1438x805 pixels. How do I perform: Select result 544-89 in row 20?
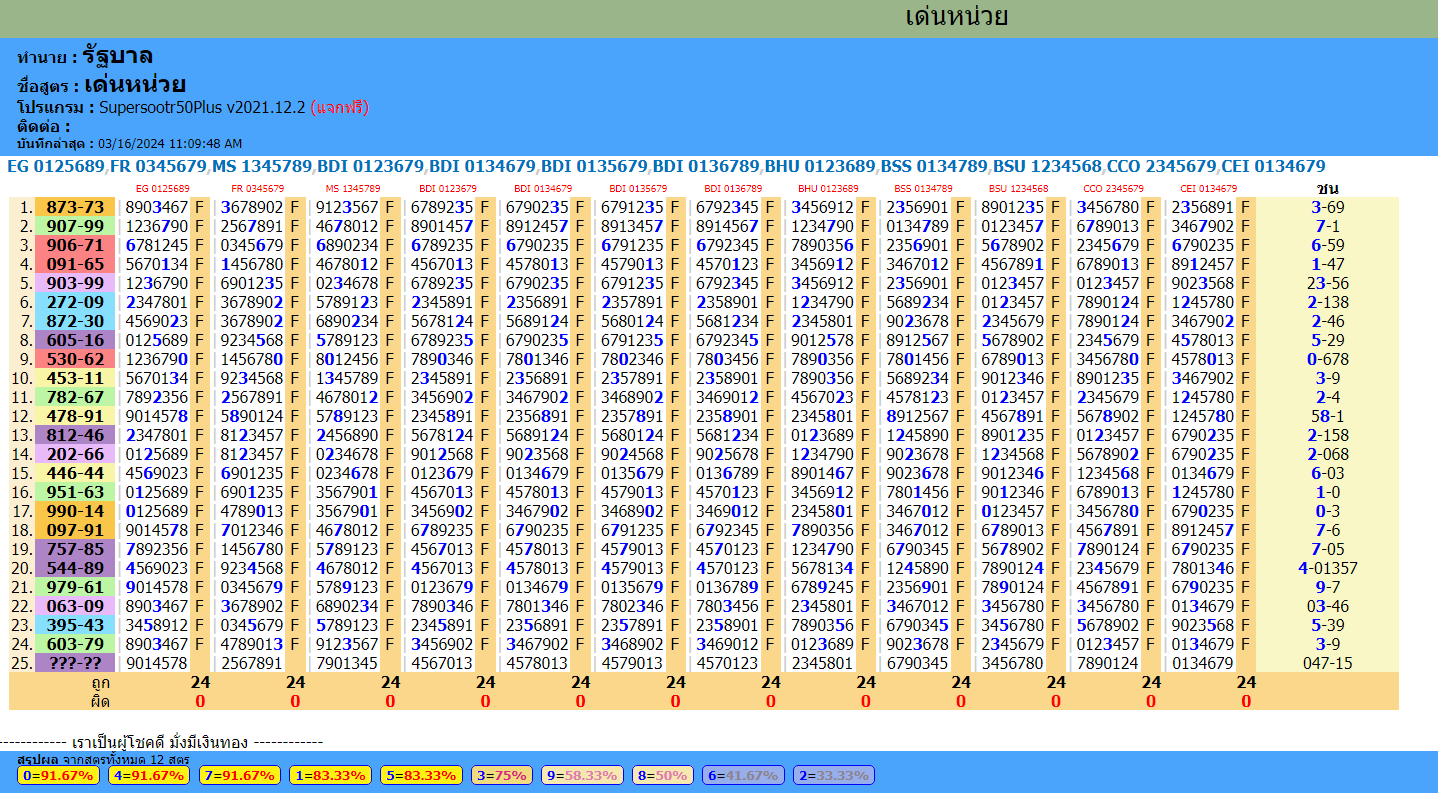point(76,568)
